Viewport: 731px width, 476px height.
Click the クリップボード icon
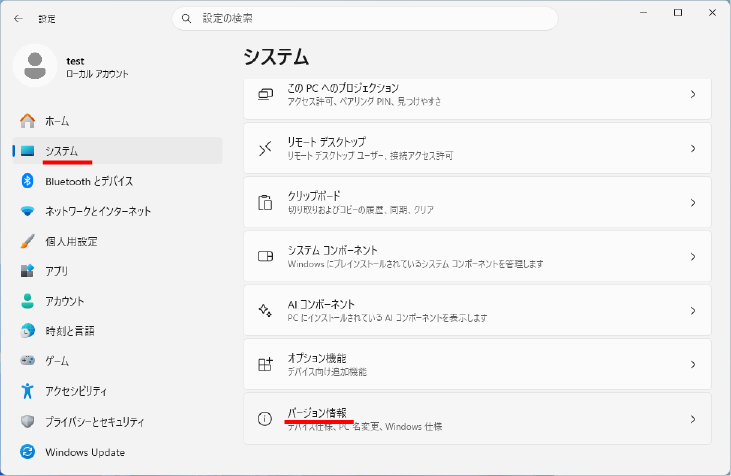[265, 202]
